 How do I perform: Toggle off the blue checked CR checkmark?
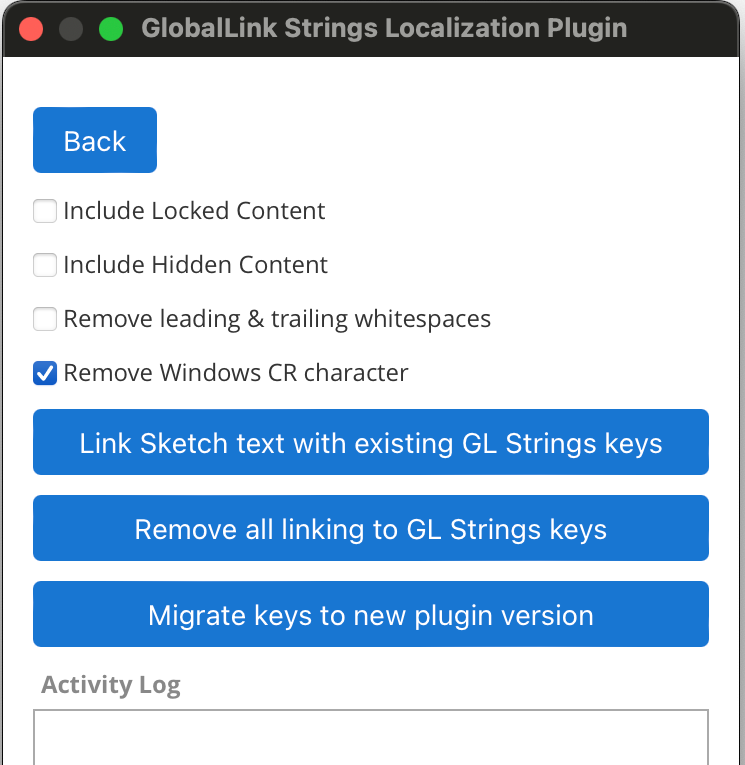[45, 373]
